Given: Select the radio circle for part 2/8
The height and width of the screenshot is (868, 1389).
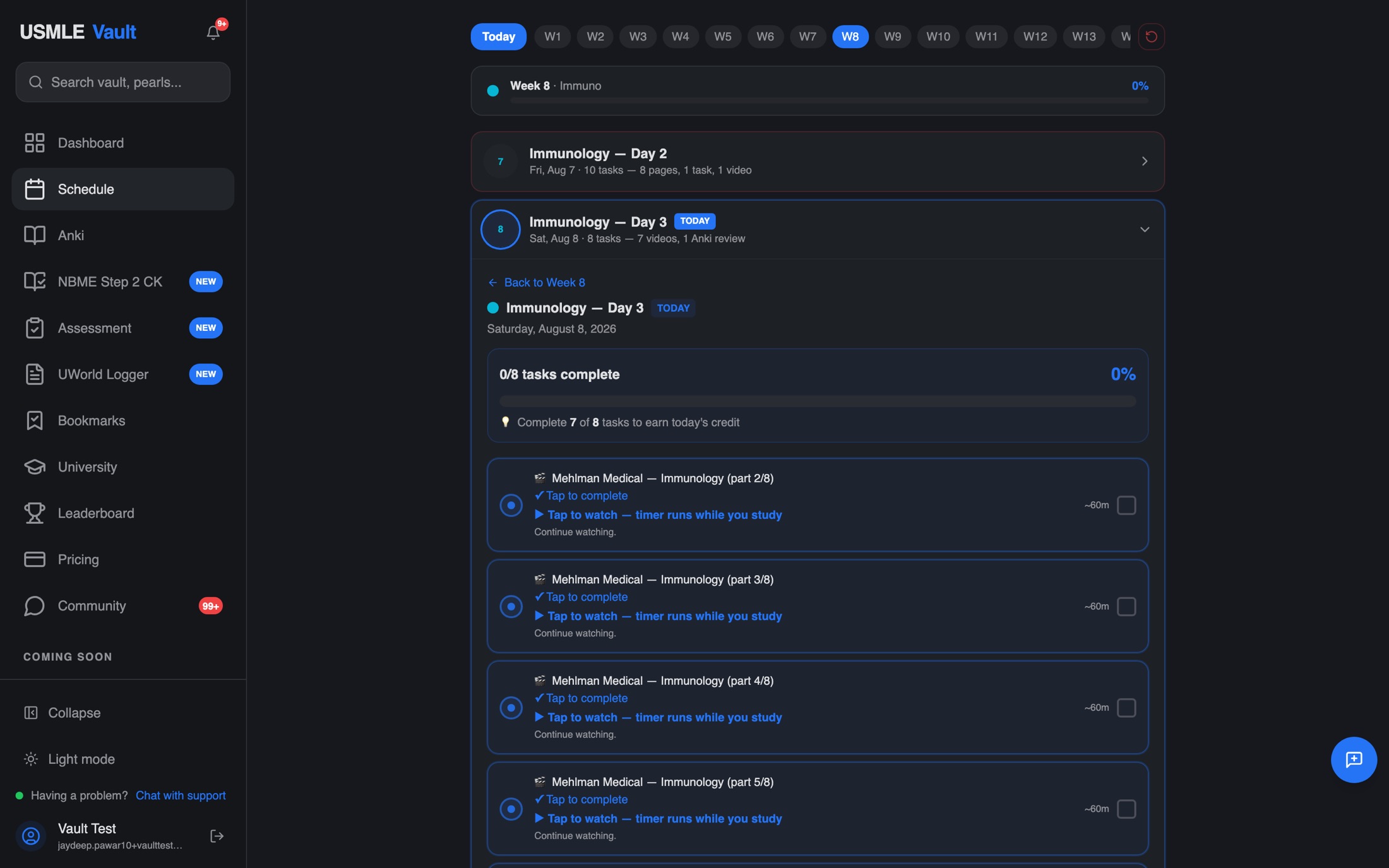Looking at the screenshot, I should (511, 505).
